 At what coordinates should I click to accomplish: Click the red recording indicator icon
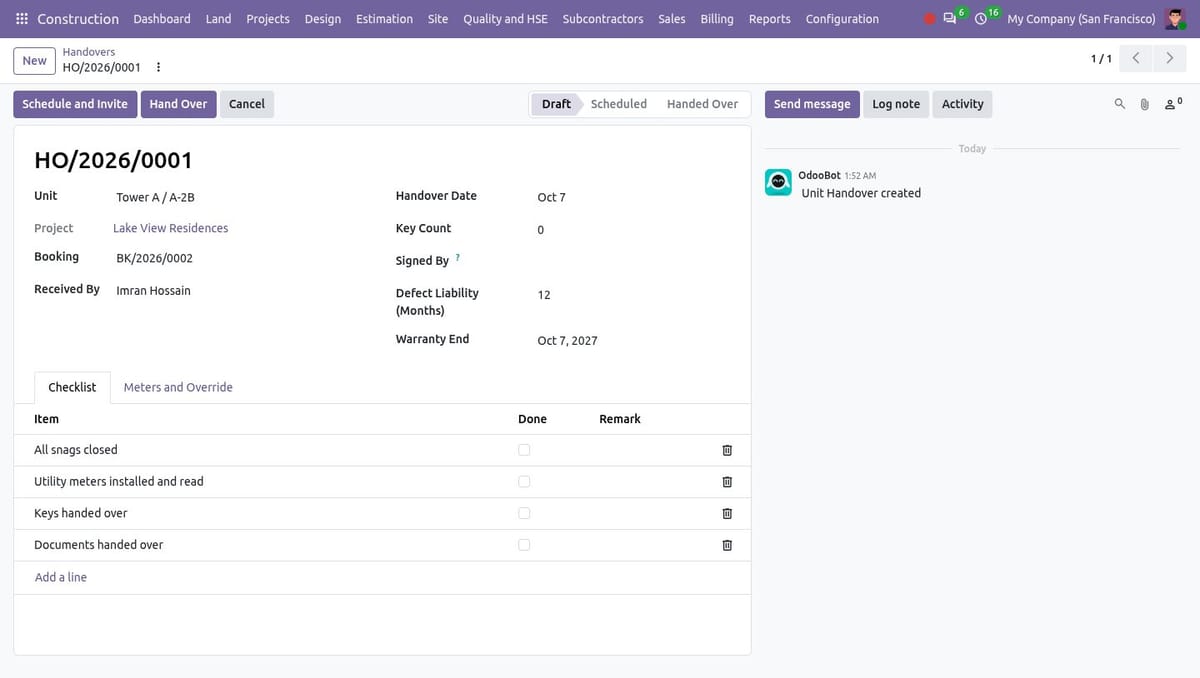point(930,19)
